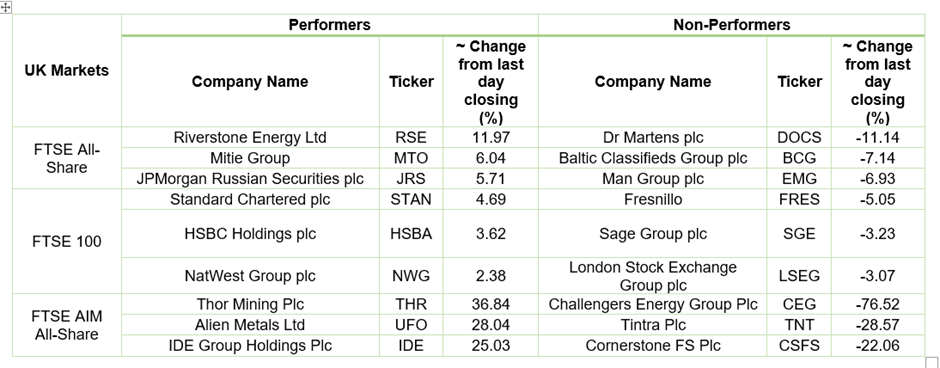
Task: Click the FTSE All-Share row label
Action: pos(67,158)
